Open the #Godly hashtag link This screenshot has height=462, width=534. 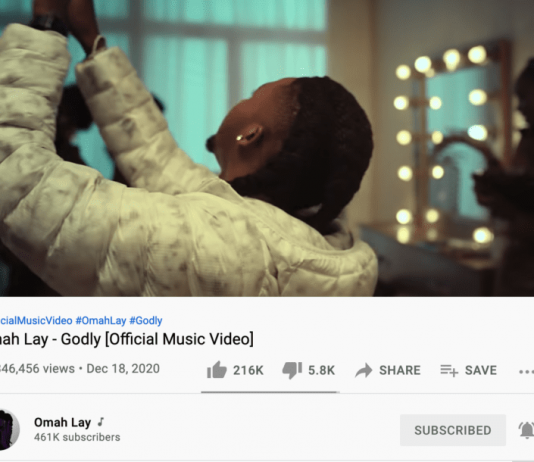pyautogui.click(x=146, y=320)
